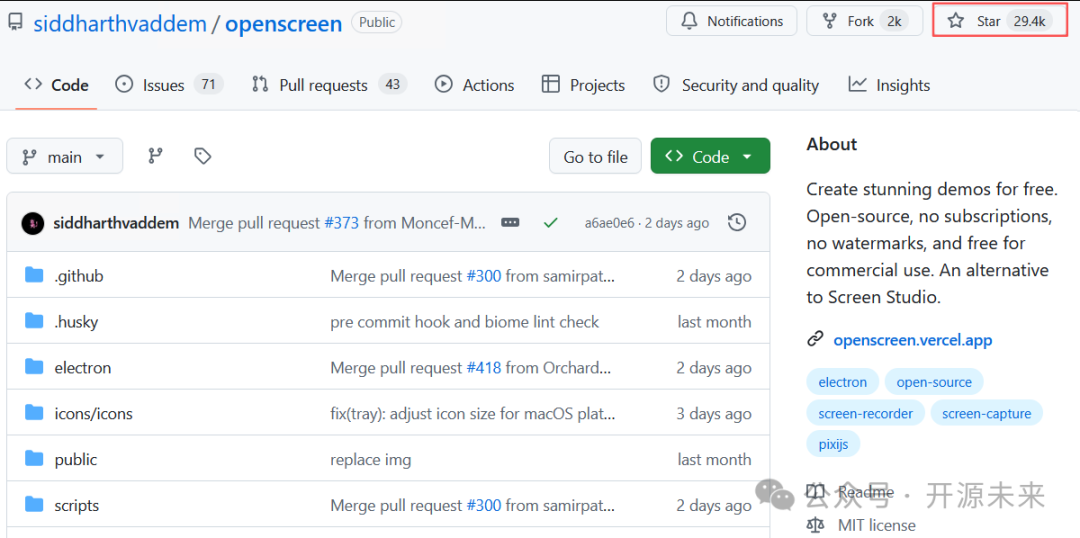The image size is (1080, 538).
Task: Open the electron folder
Action: (x=83, y=368)
